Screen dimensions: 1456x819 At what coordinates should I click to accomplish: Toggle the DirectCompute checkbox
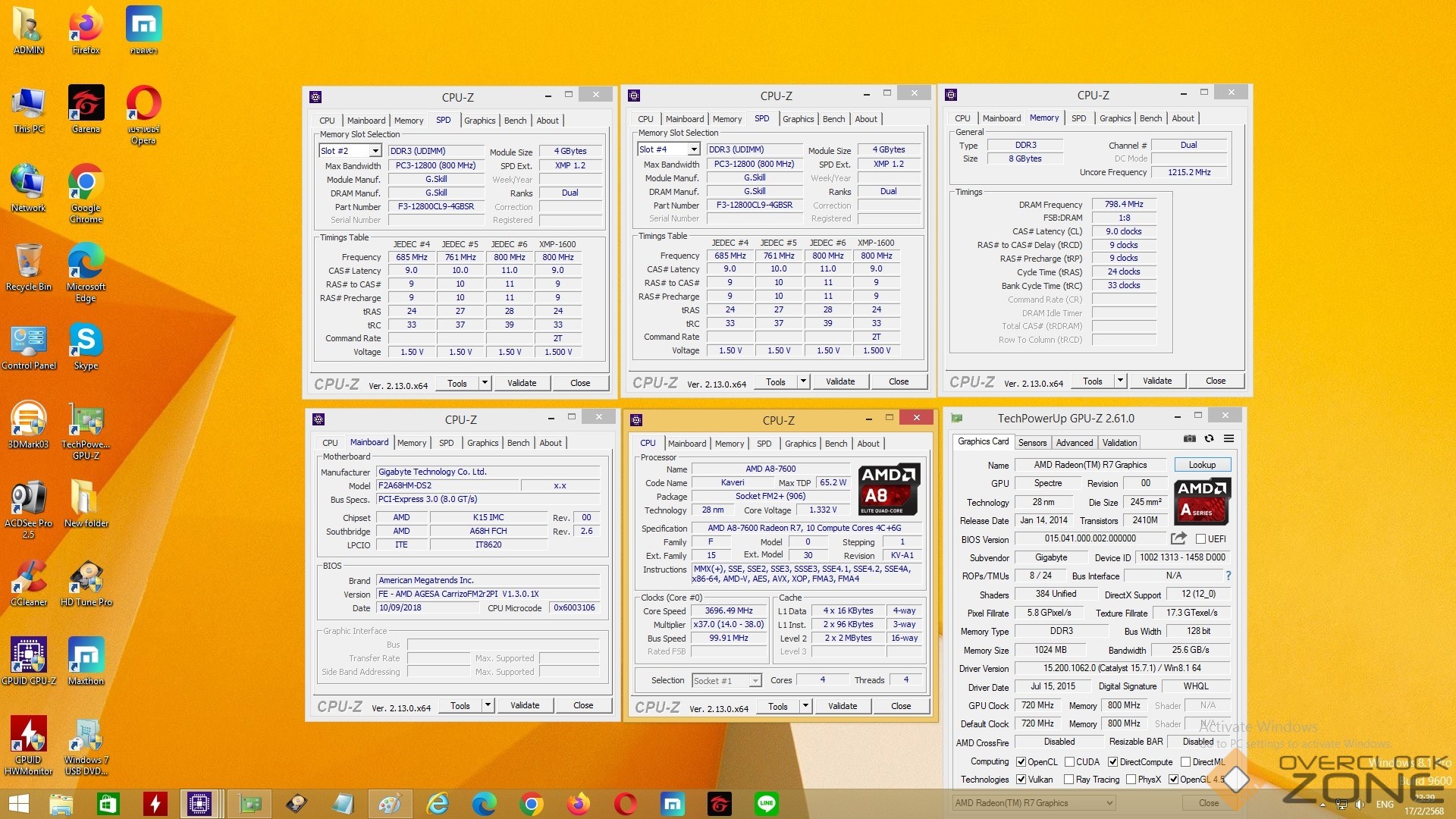tap(1112, 762)
